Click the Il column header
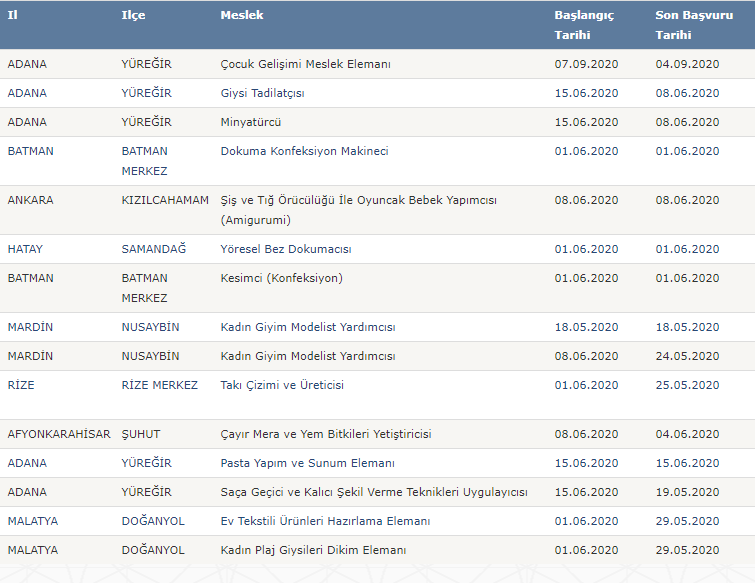 click(x=13, y=15)
